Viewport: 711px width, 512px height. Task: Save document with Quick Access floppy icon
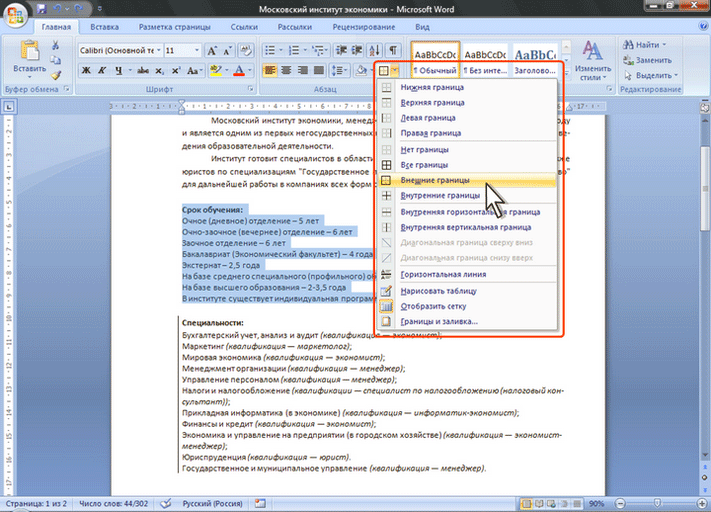tap(42, 9)
